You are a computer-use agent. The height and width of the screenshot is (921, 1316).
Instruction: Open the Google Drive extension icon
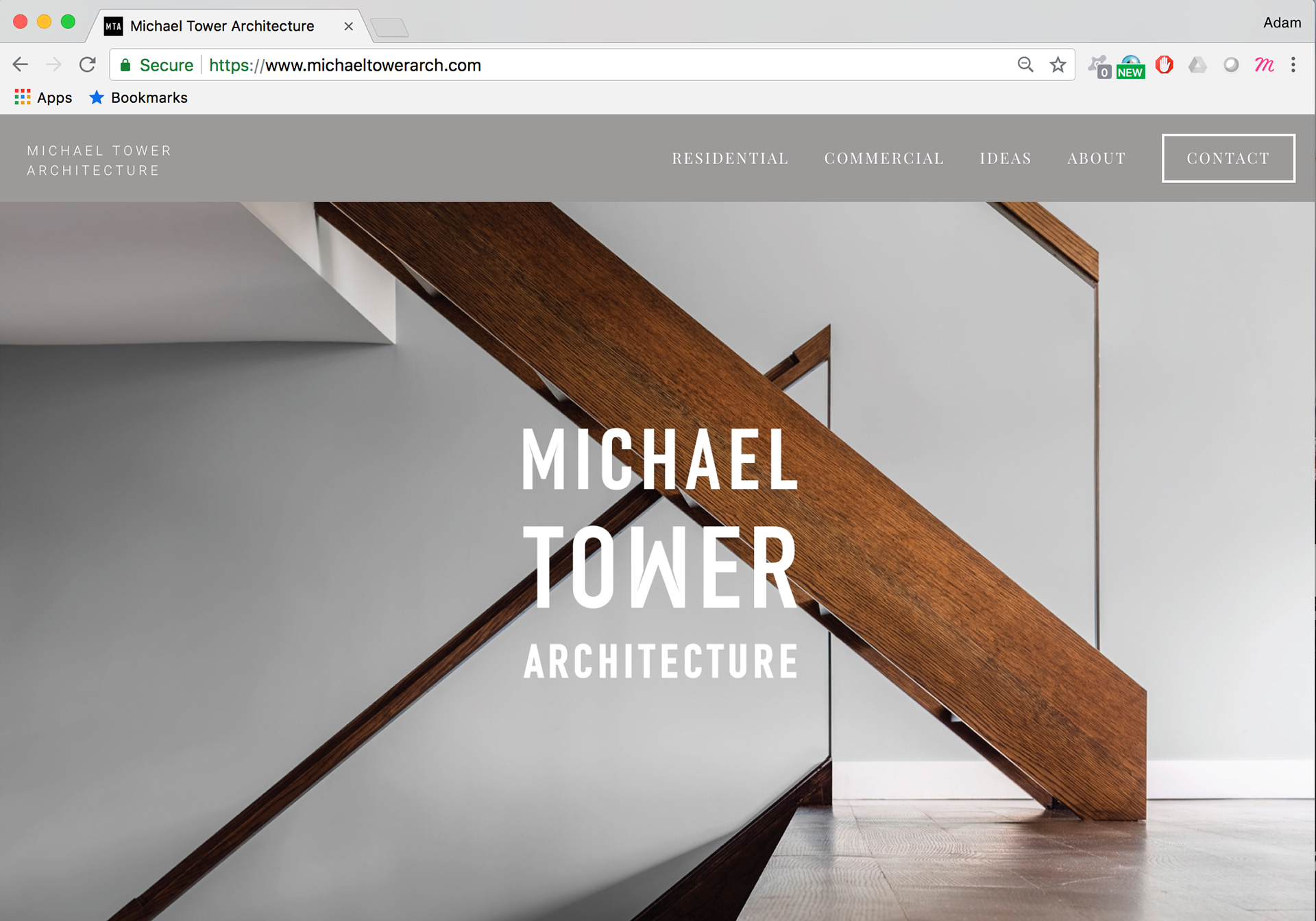point(1197,65)
